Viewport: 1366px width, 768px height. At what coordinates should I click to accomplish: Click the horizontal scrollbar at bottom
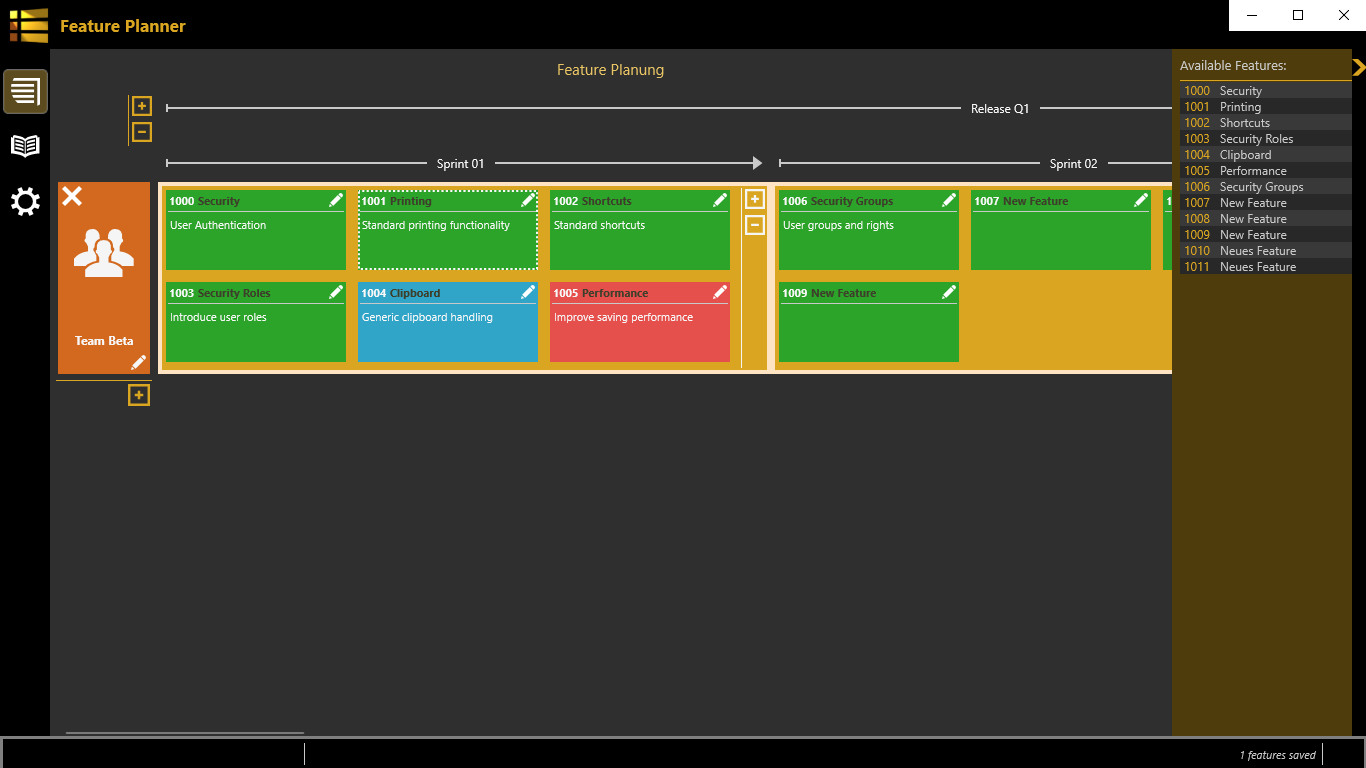coord(185,733)
